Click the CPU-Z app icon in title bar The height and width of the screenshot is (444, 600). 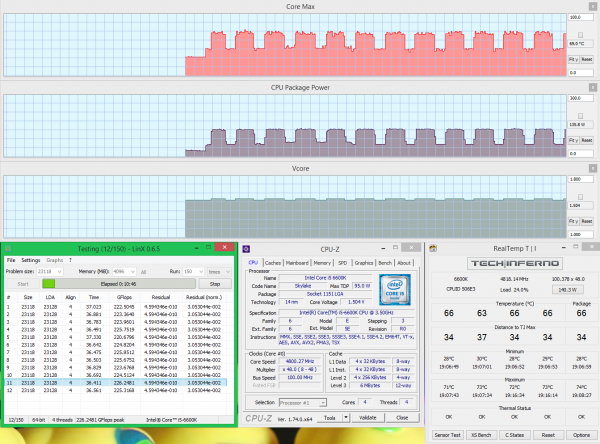(x=246, y=249)
